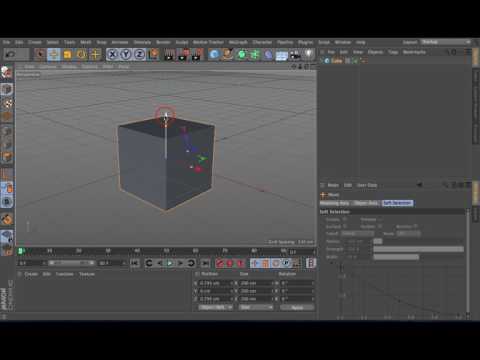
Task: Click Make Editable in the left sidebar
Action: (x=7, y=72)
